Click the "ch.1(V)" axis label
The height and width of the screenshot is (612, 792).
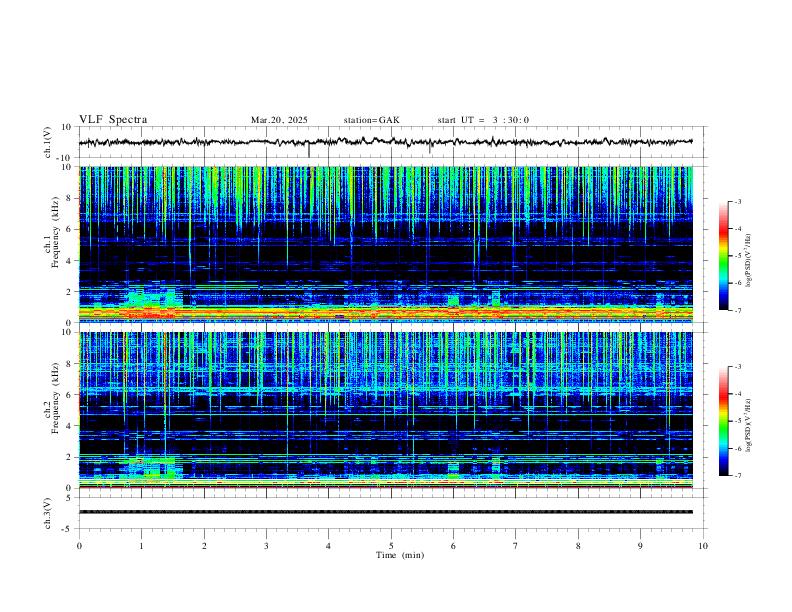tap(48, 142)
